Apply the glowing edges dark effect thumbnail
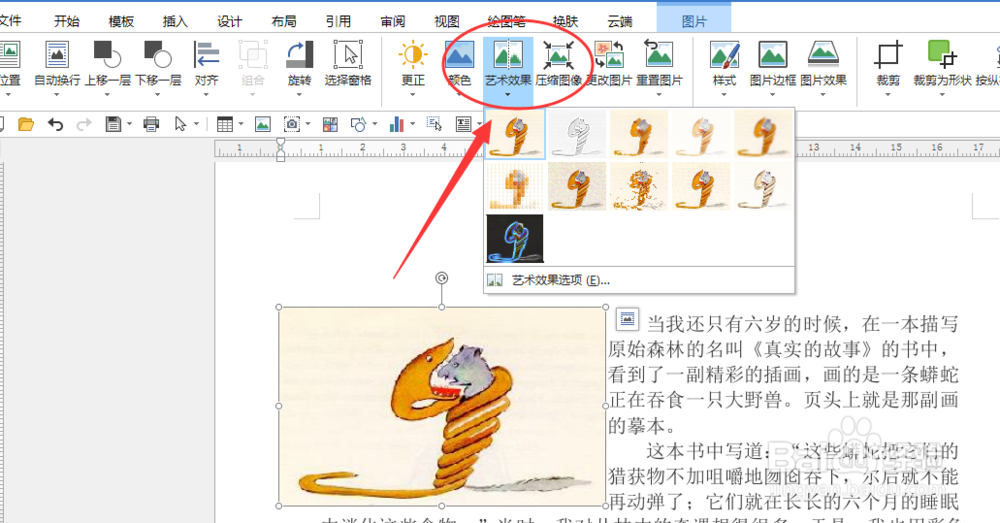The width and height of the screenshot is (1000, 523). [515, 239]
